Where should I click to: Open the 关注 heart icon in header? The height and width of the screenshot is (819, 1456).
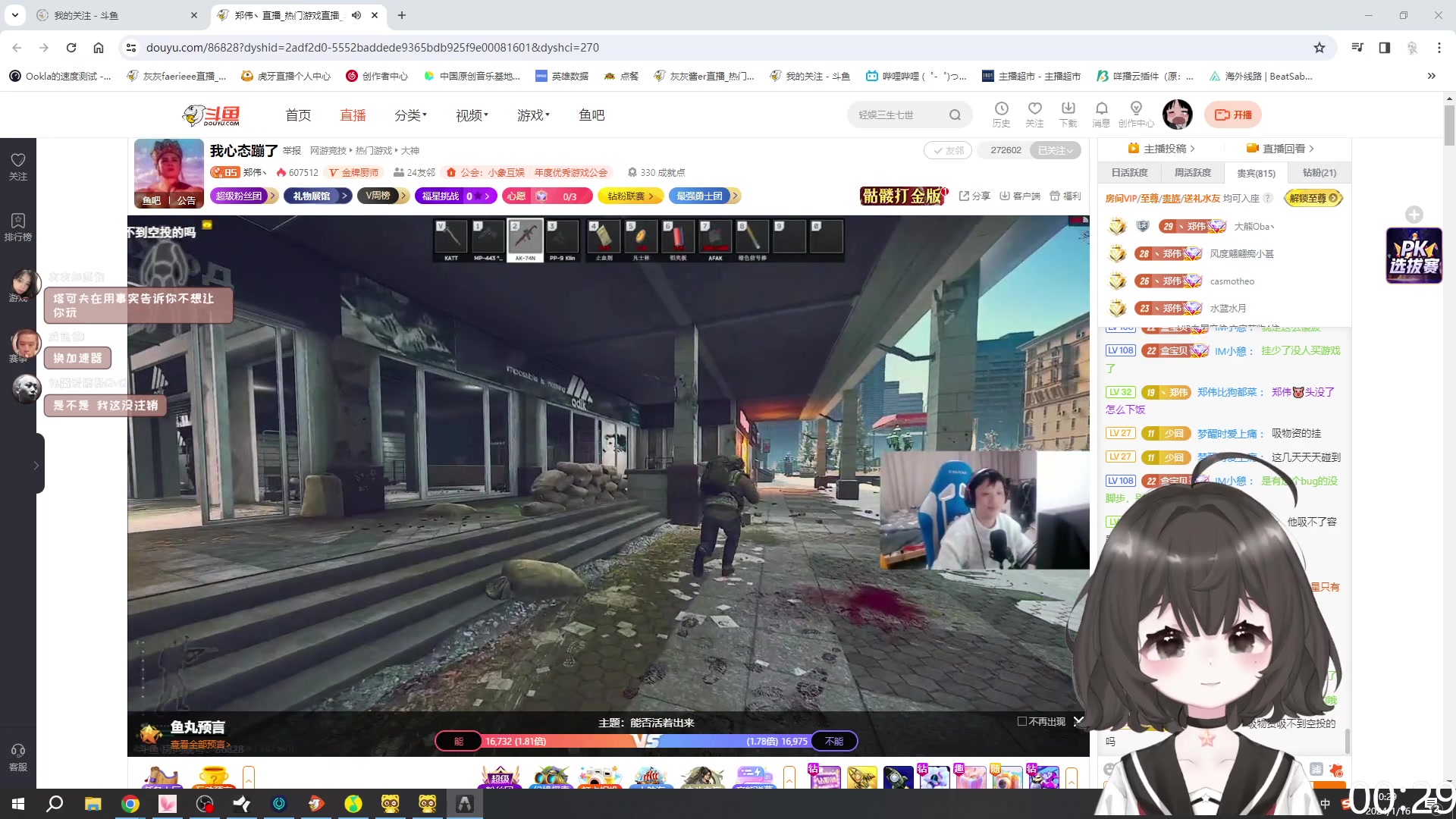pos(1034,115)
